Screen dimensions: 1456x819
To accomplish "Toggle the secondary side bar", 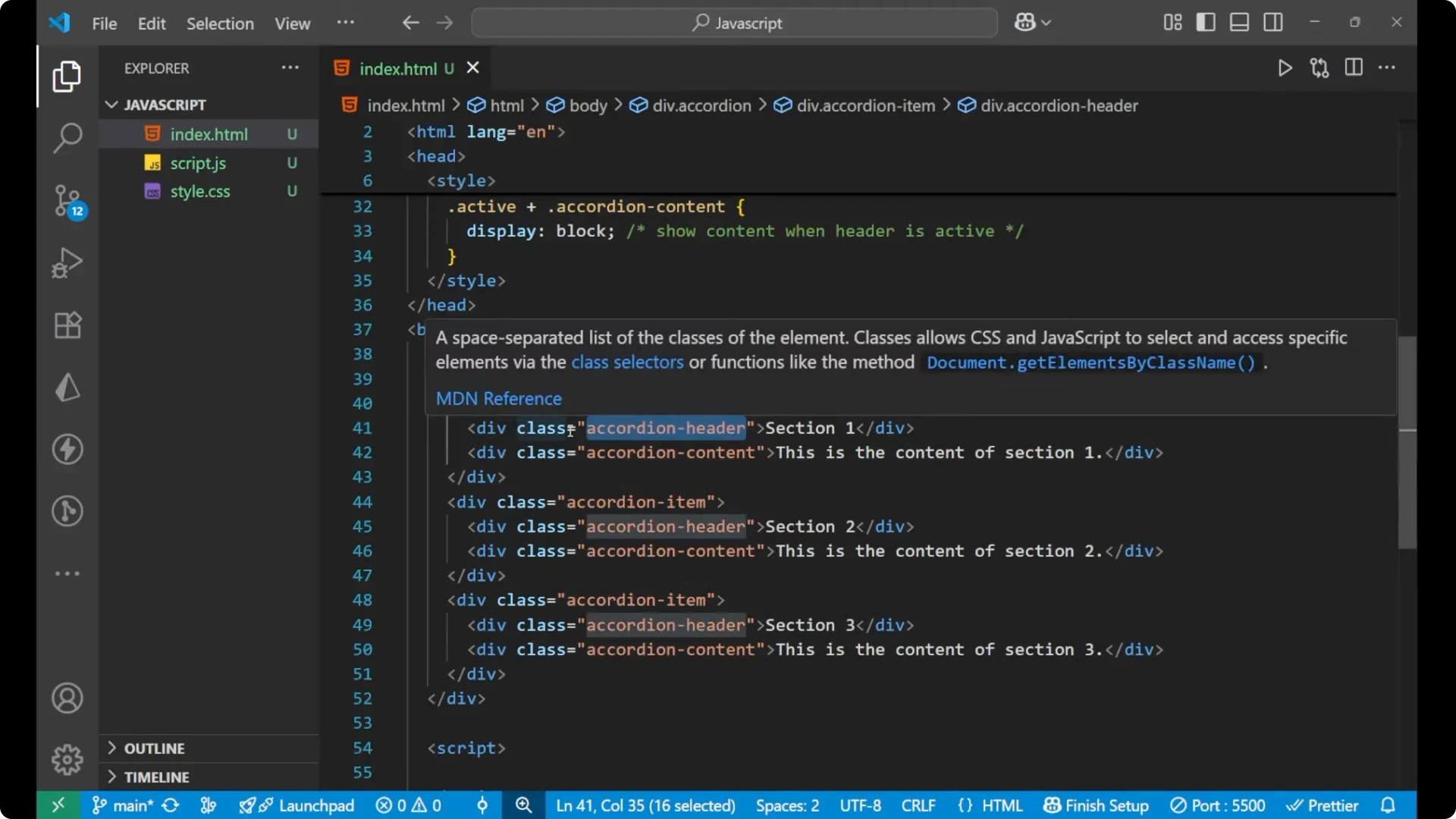I will 1273,22.
